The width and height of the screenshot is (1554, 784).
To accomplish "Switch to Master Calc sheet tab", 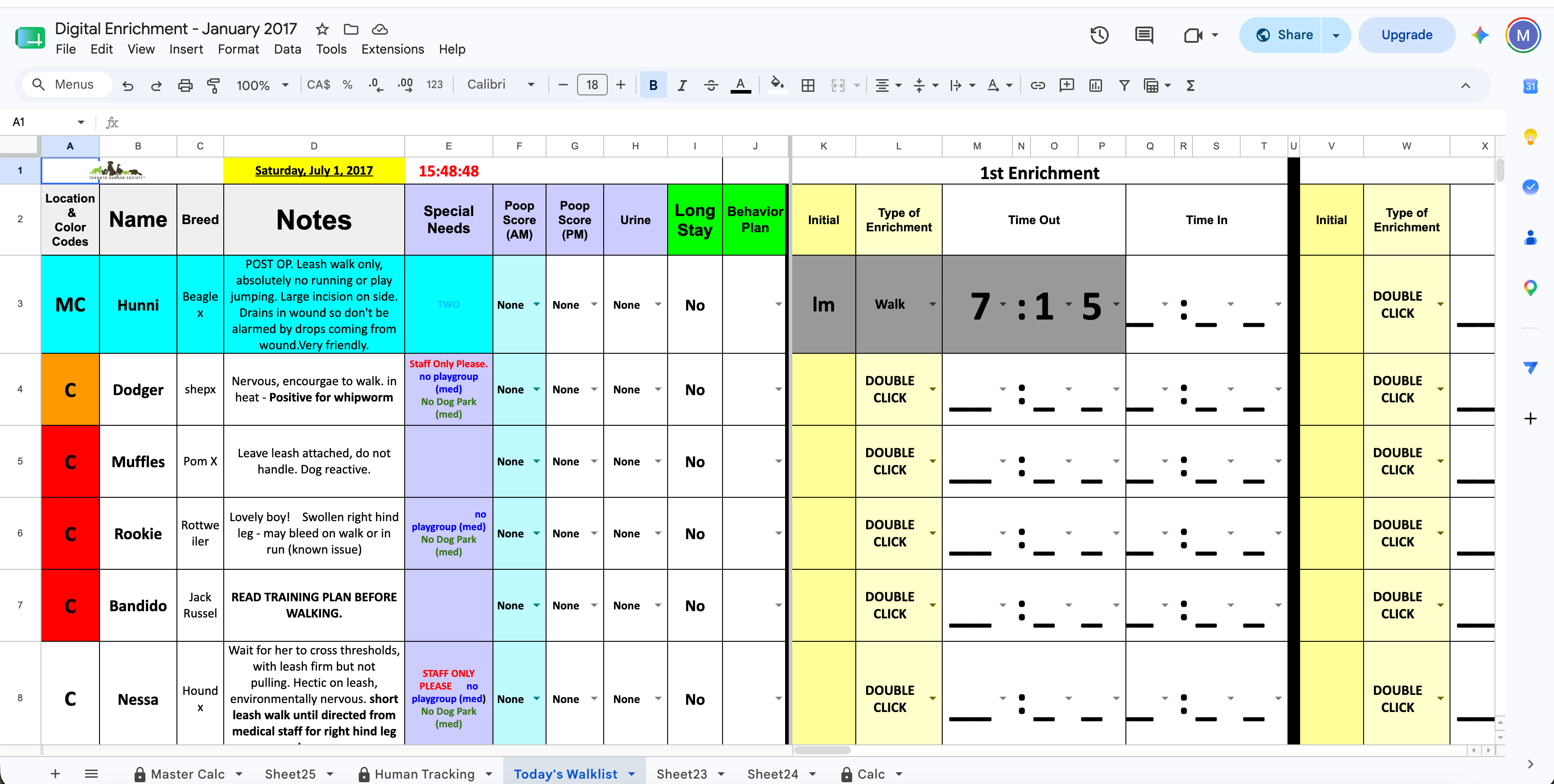I will point(187,774).
